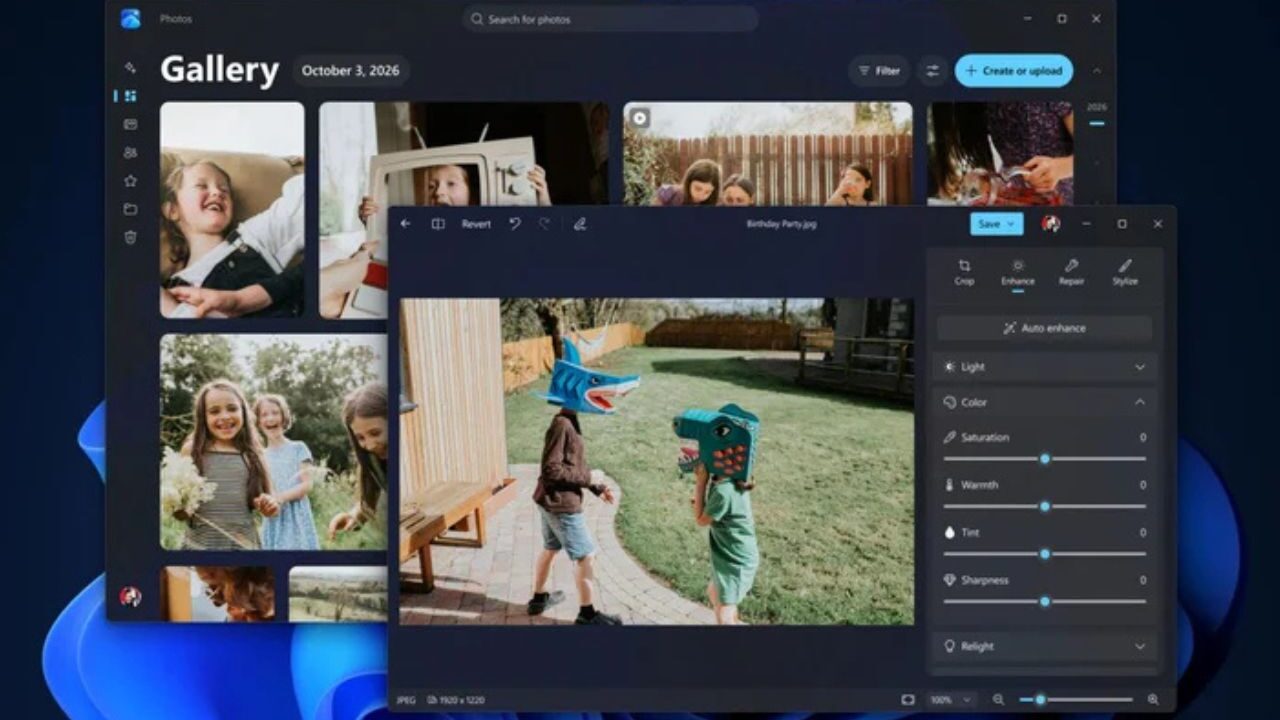This screenshot has width=1280, height=720.
Task: Click the zoom slider handle in the status bar
Action: [1040, 700]
